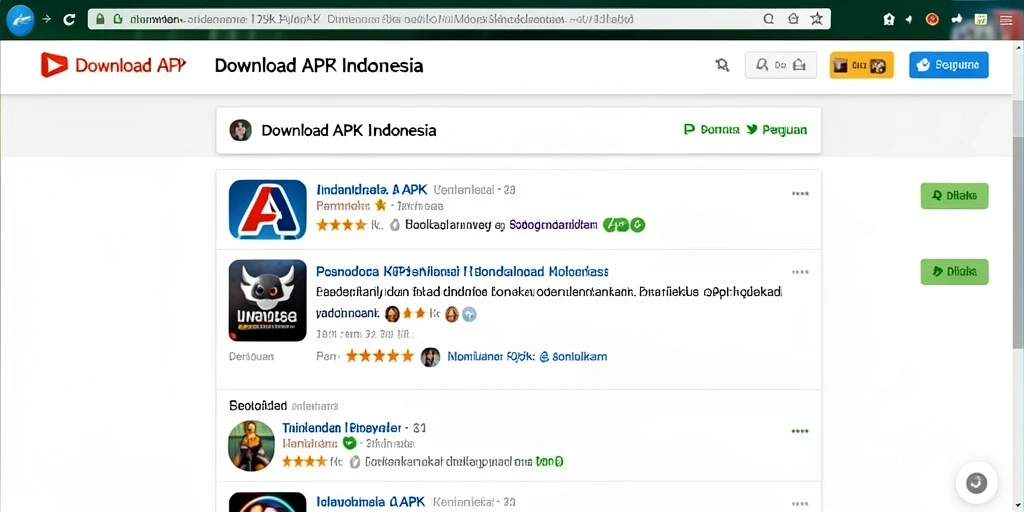Click the orange header button

[x=861, y=65]
